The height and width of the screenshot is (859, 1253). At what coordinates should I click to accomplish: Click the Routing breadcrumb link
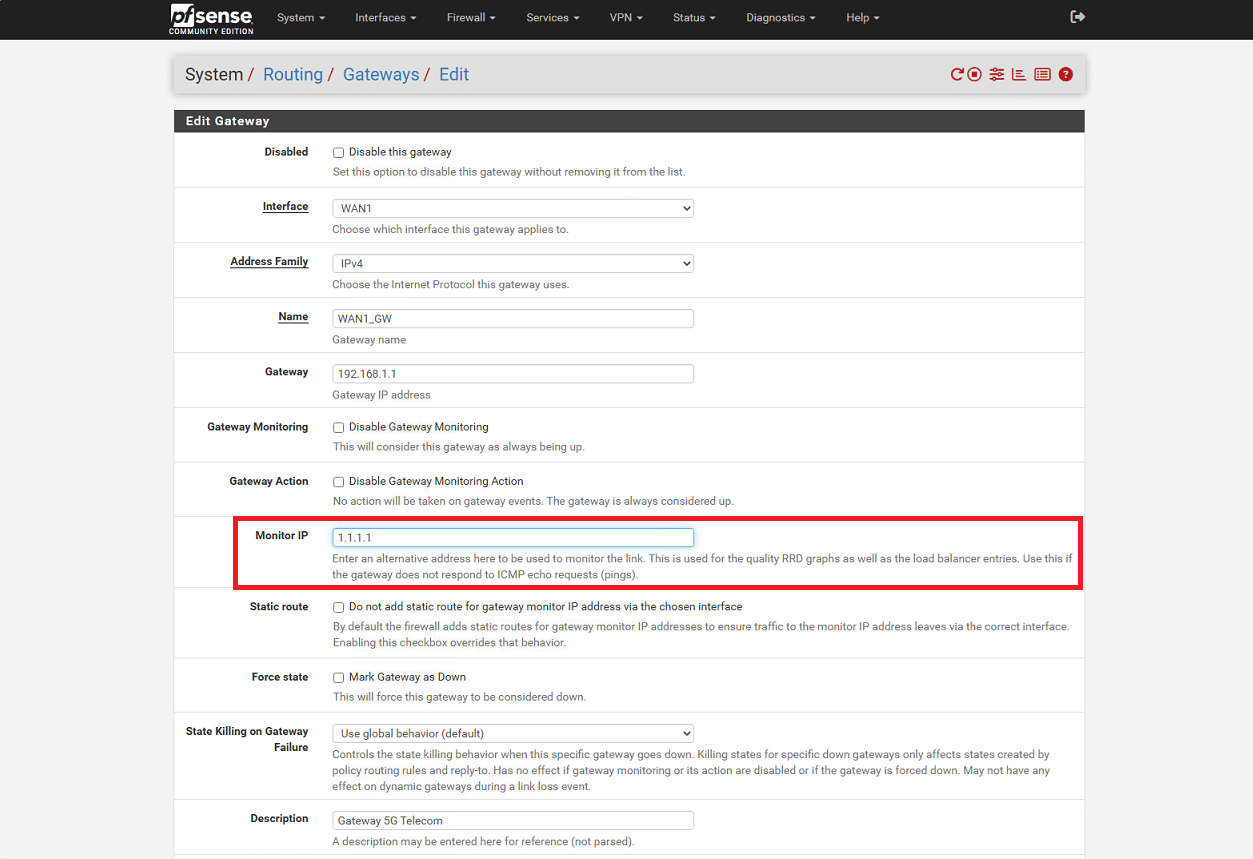click(x=292, y=75)
